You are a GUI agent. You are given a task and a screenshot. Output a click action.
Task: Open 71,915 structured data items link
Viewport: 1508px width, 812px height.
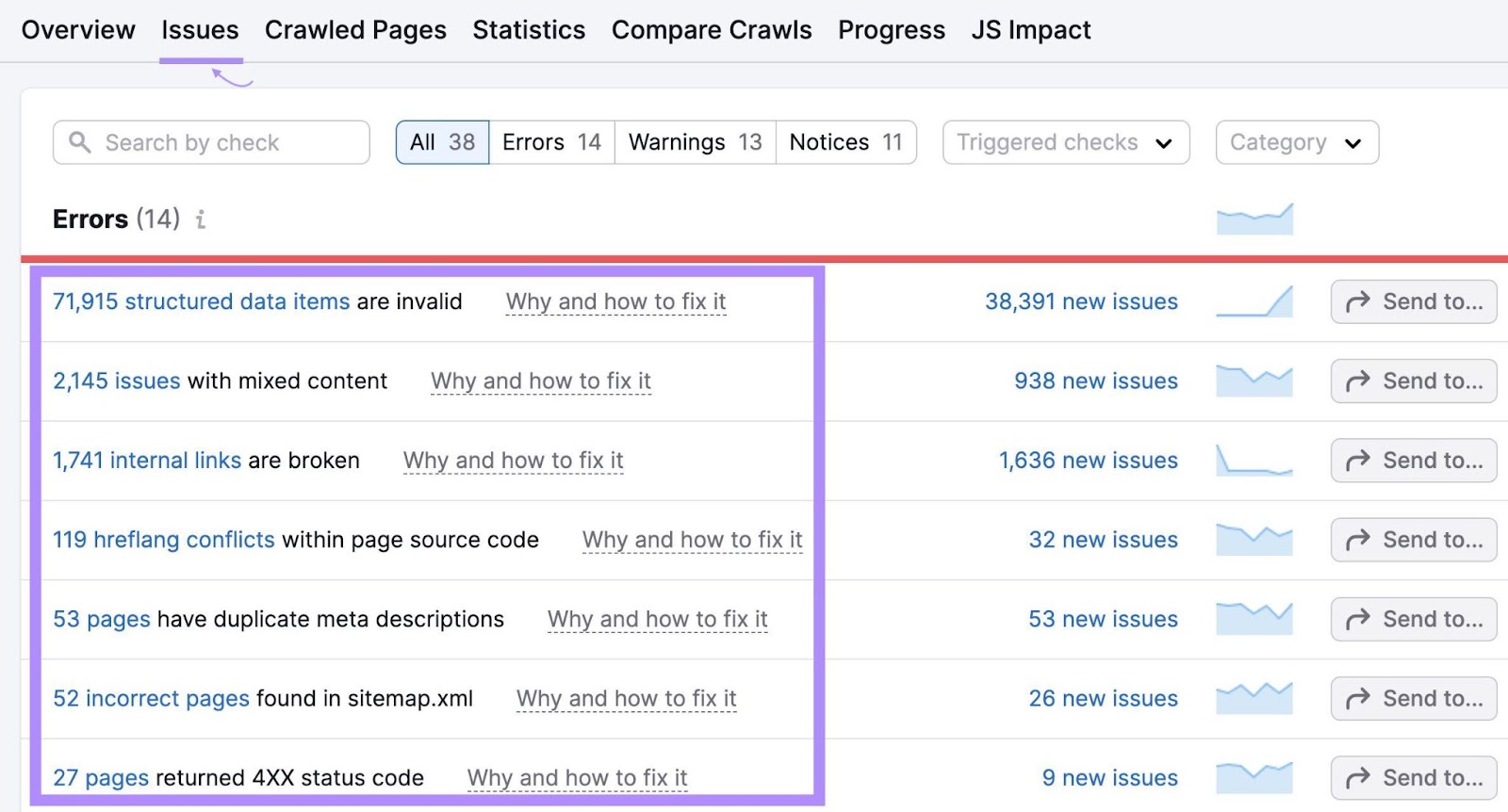tap(201, 301)
